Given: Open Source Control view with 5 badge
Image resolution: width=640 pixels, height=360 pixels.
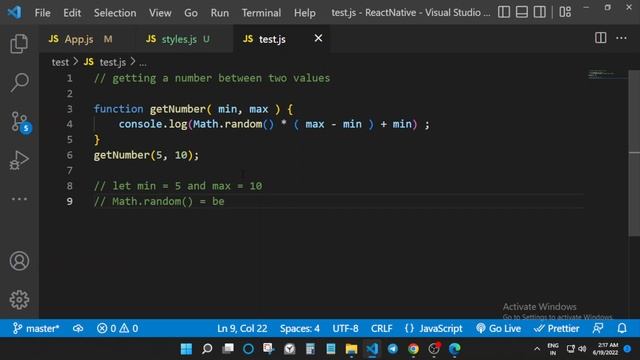Looking at the screenshot, I should click(20, 122).
